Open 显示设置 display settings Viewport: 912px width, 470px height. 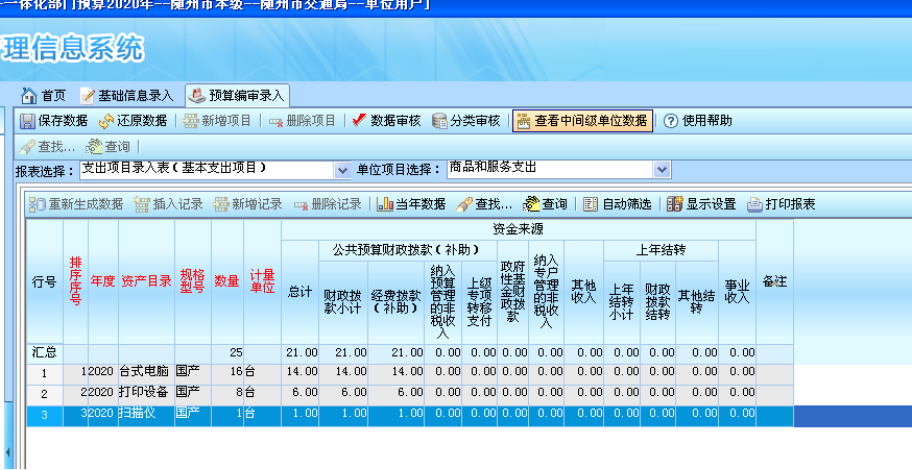pos(675,204)
